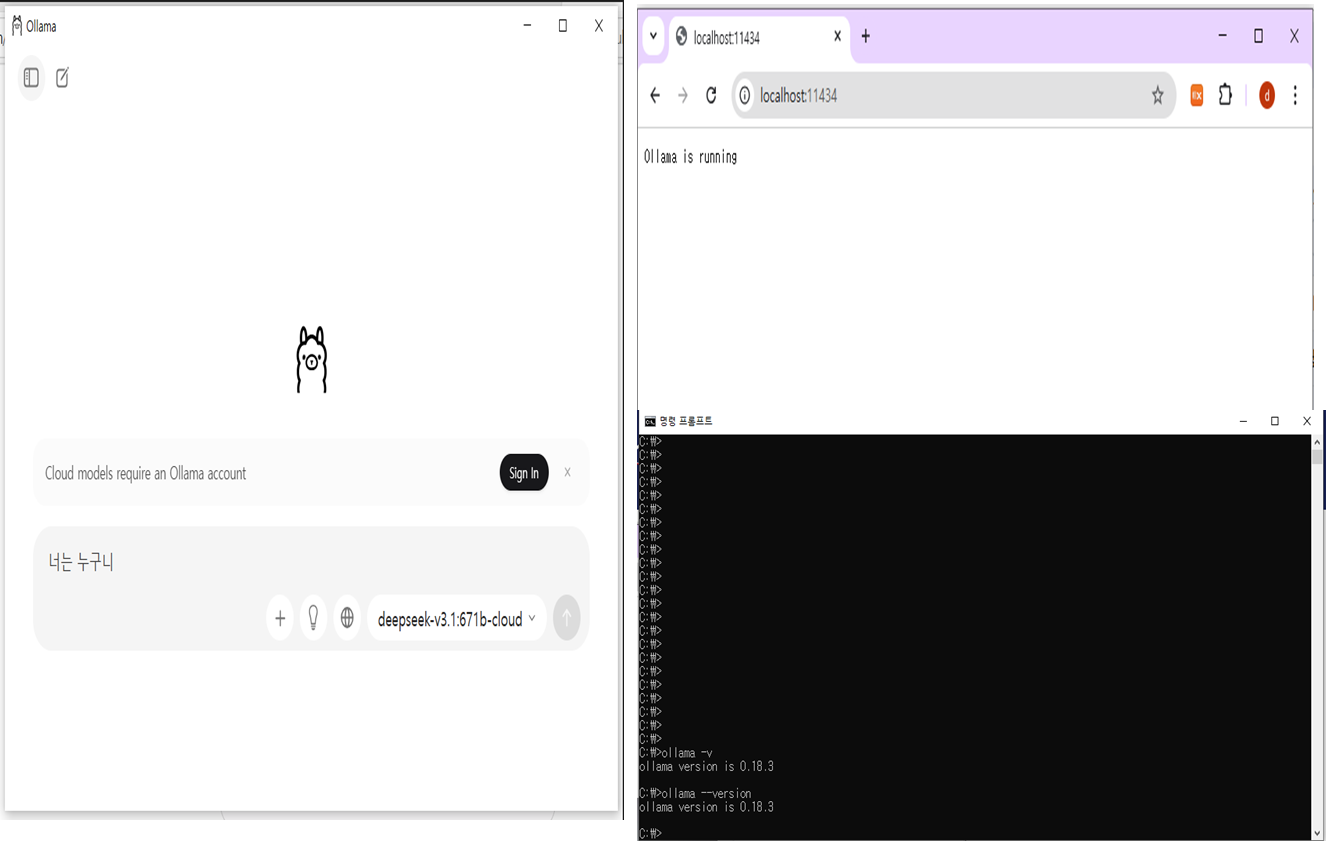Click the 'ollama --version' command line
Image resolution: width=1326 pixels, height=841 pixels.
[695, 793]
